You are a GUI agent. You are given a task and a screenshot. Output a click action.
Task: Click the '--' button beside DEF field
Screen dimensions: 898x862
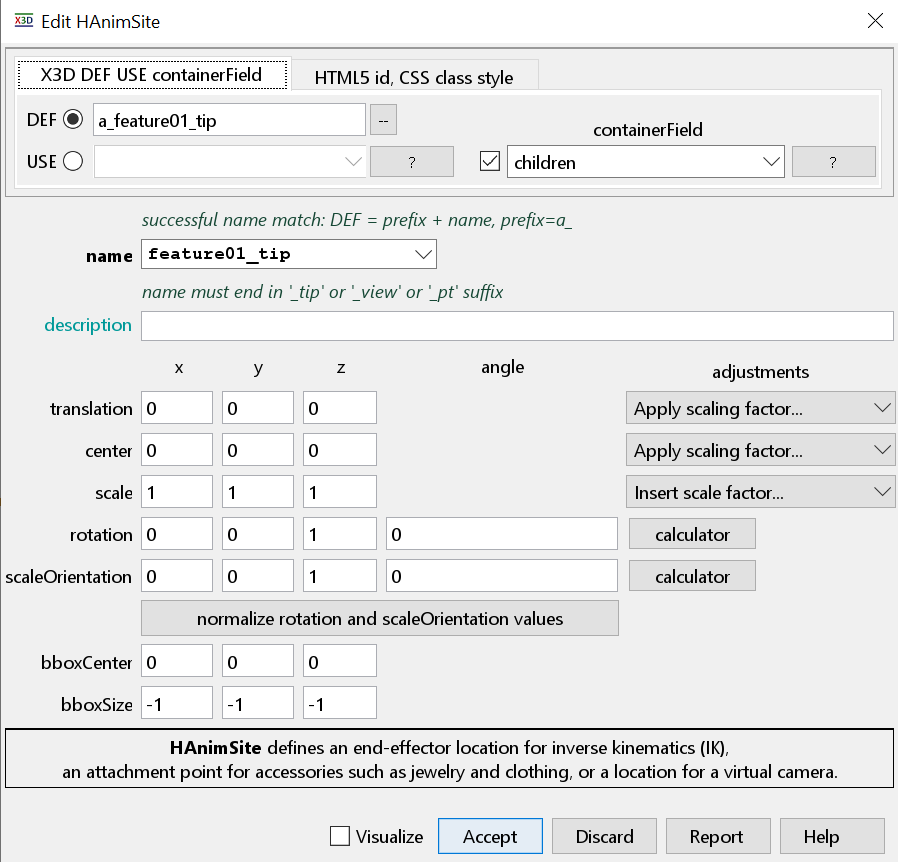[x=383, y=120]
